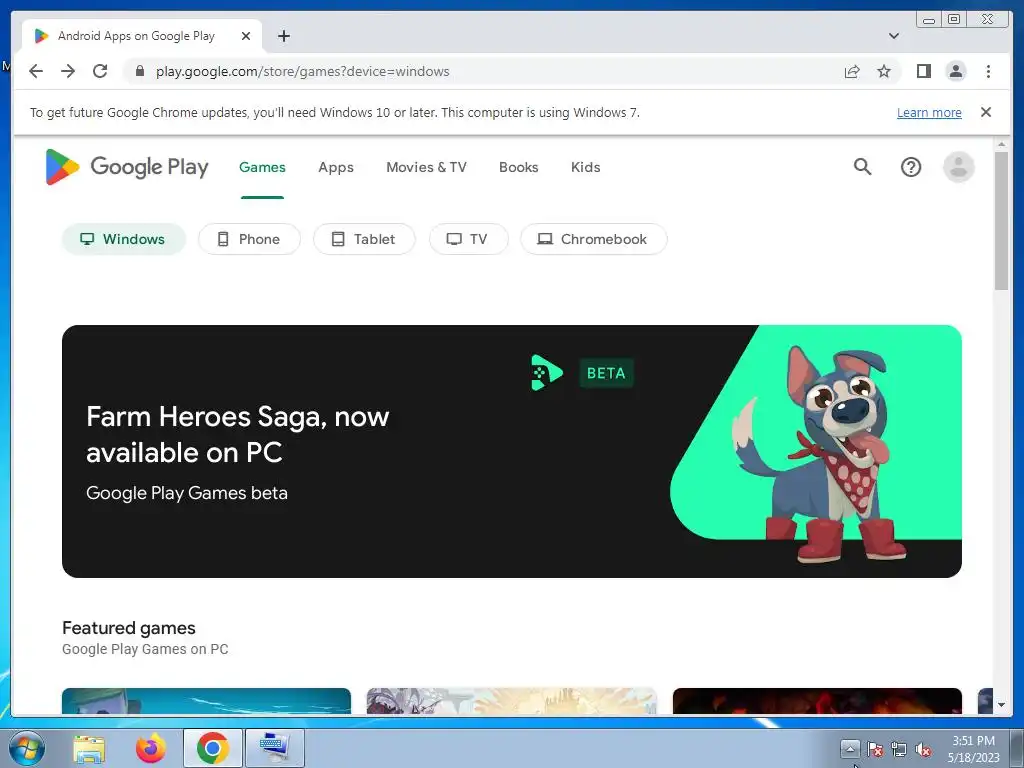Filter games by Tablet
1024x768 pixels.
[364, 239]
